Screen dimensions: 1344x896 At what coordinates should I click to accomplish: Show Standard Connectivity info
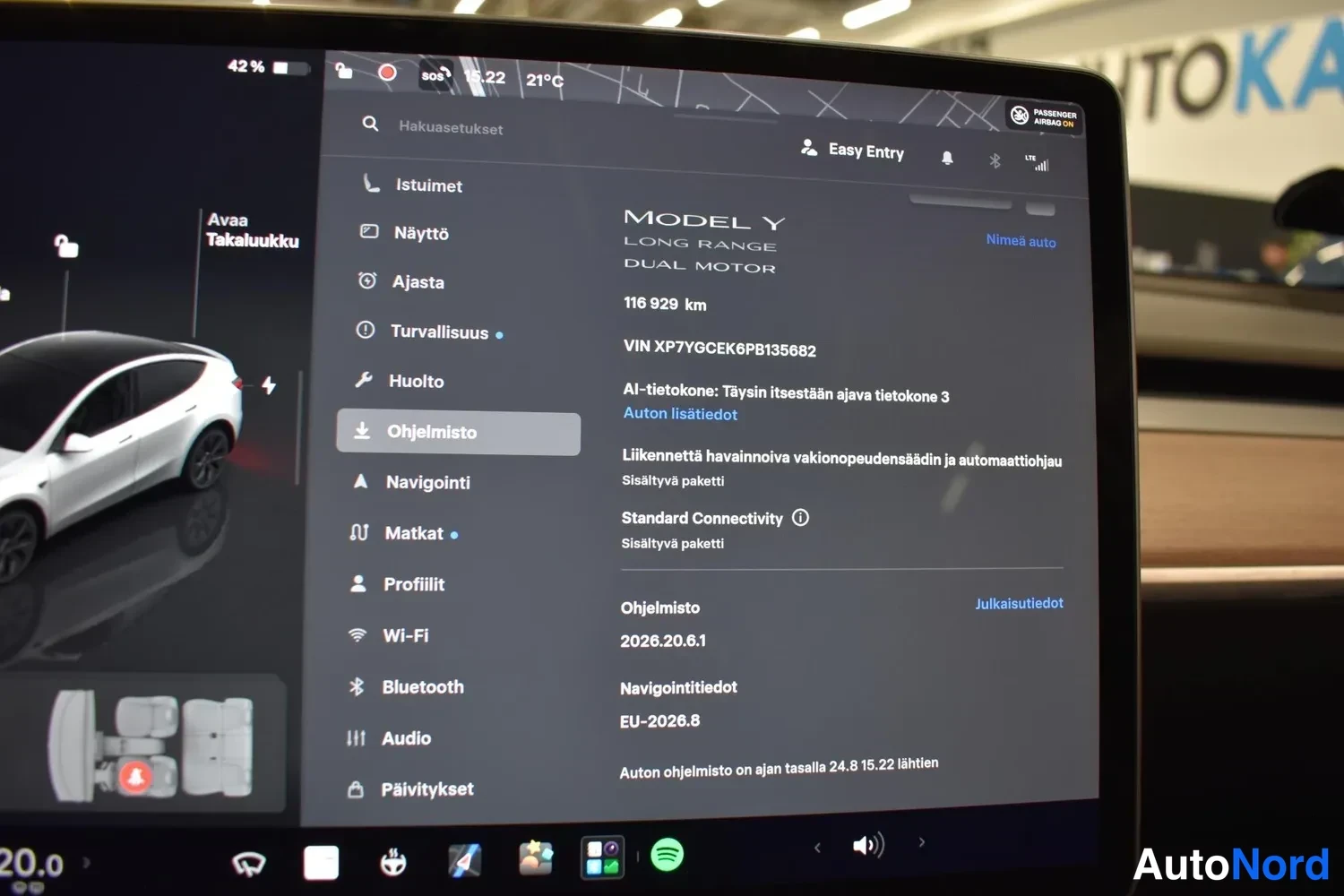[x=800, y=518]
